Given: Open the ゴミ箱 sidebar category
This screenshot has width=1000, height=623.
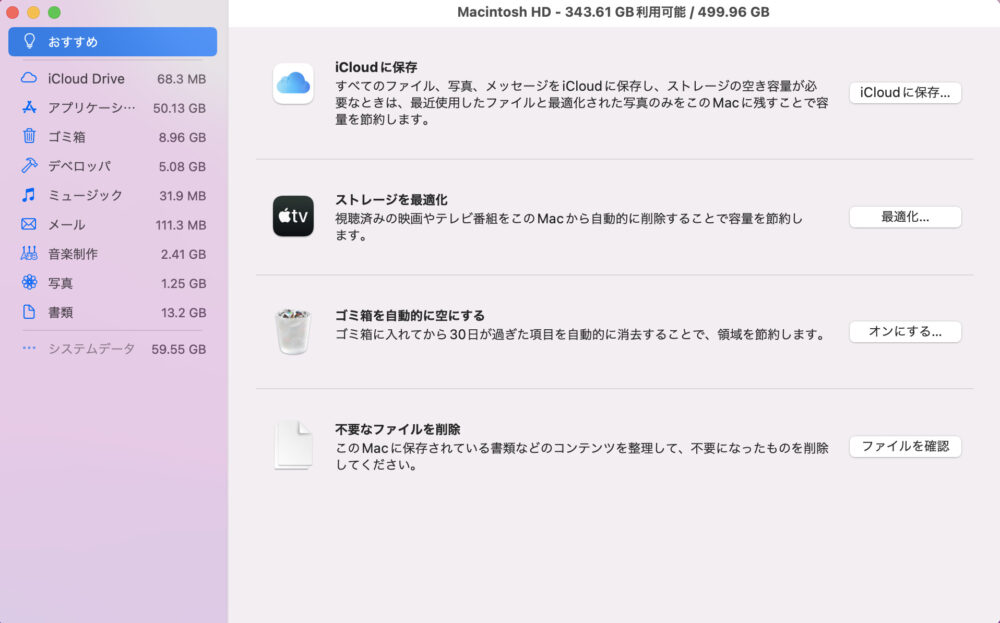Looking at the screenshot, I should 112,137.
